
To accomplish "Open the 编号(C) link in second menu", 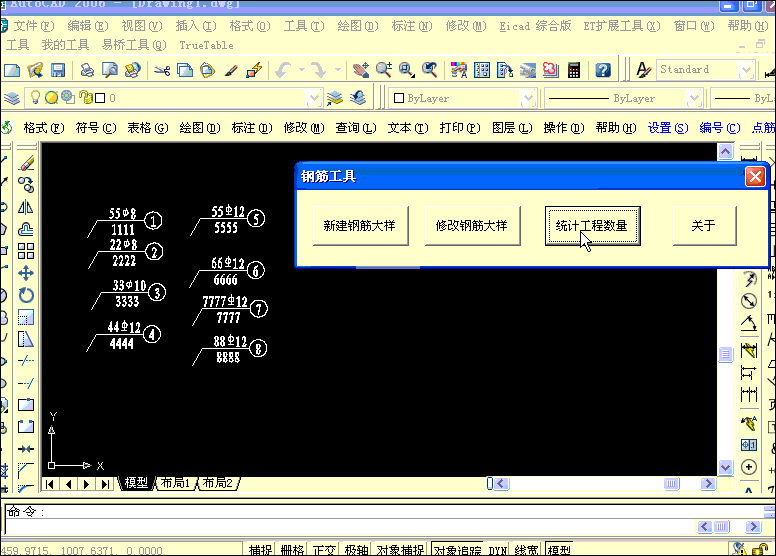I will (720, 128).
